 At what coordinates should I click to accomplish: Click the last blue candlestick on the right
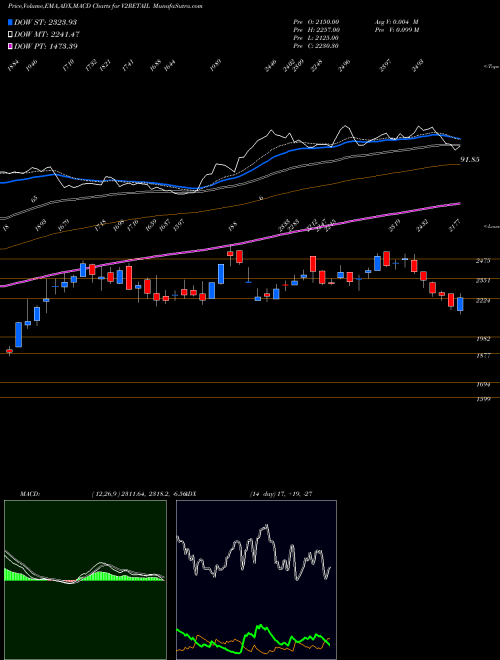pos(460,304)
